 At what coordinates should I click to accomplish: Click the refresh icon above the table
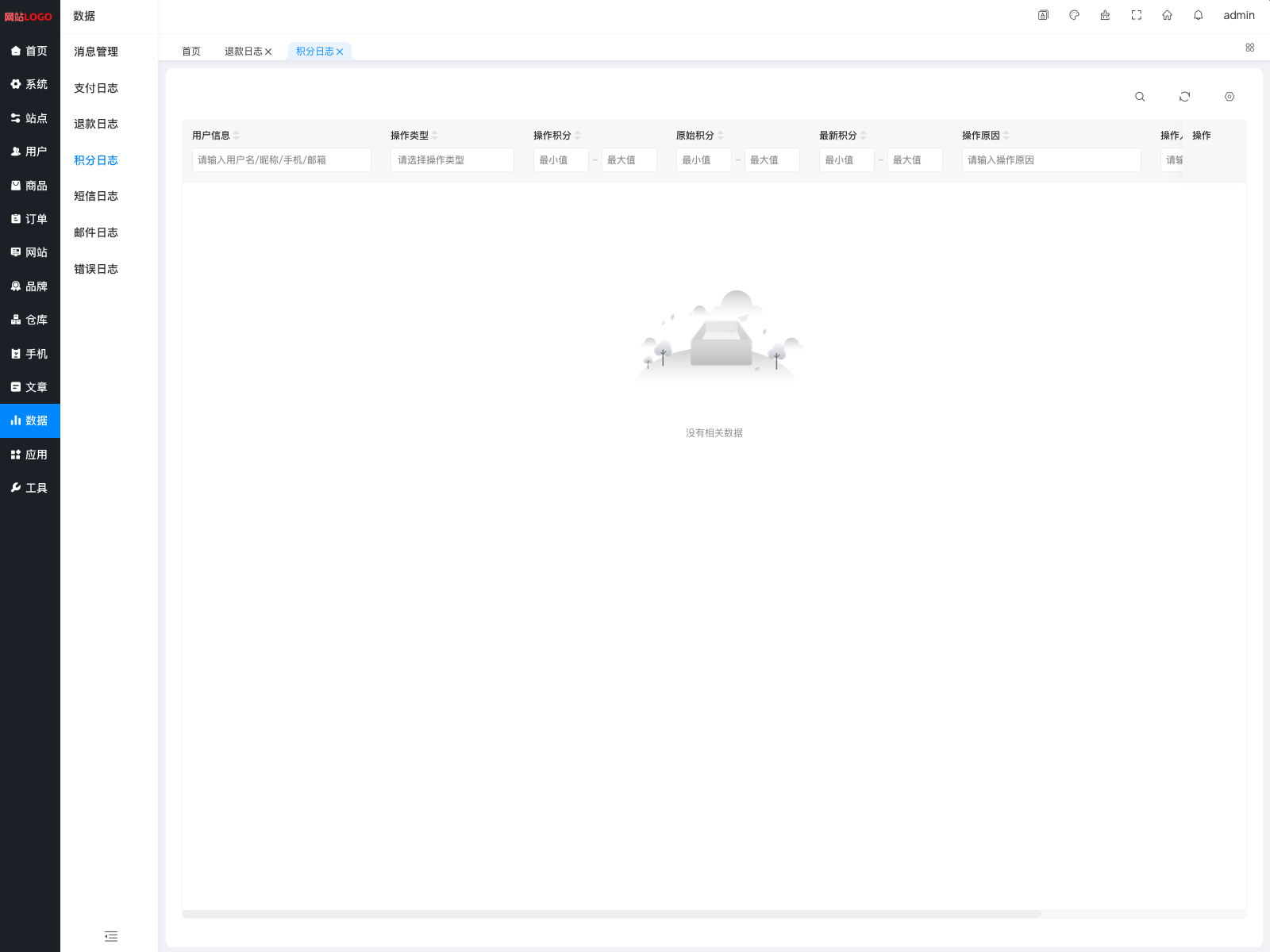(1184, 97)
